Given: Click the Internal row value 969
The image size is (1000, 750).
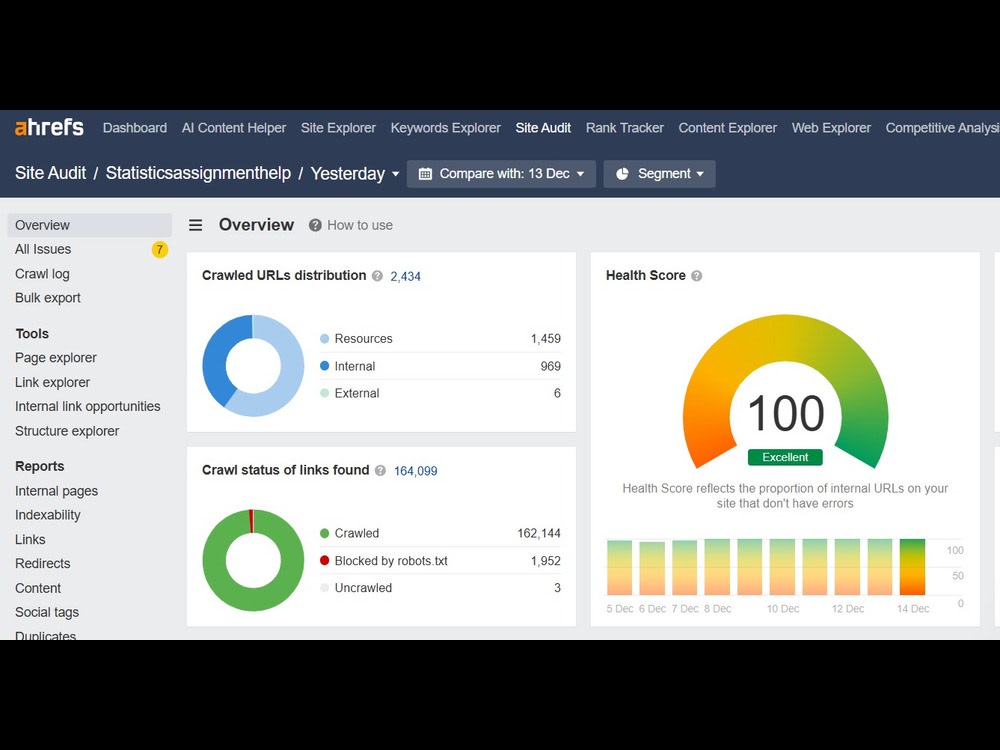Looking at the screenshot, I should click(x=550, y=366).
